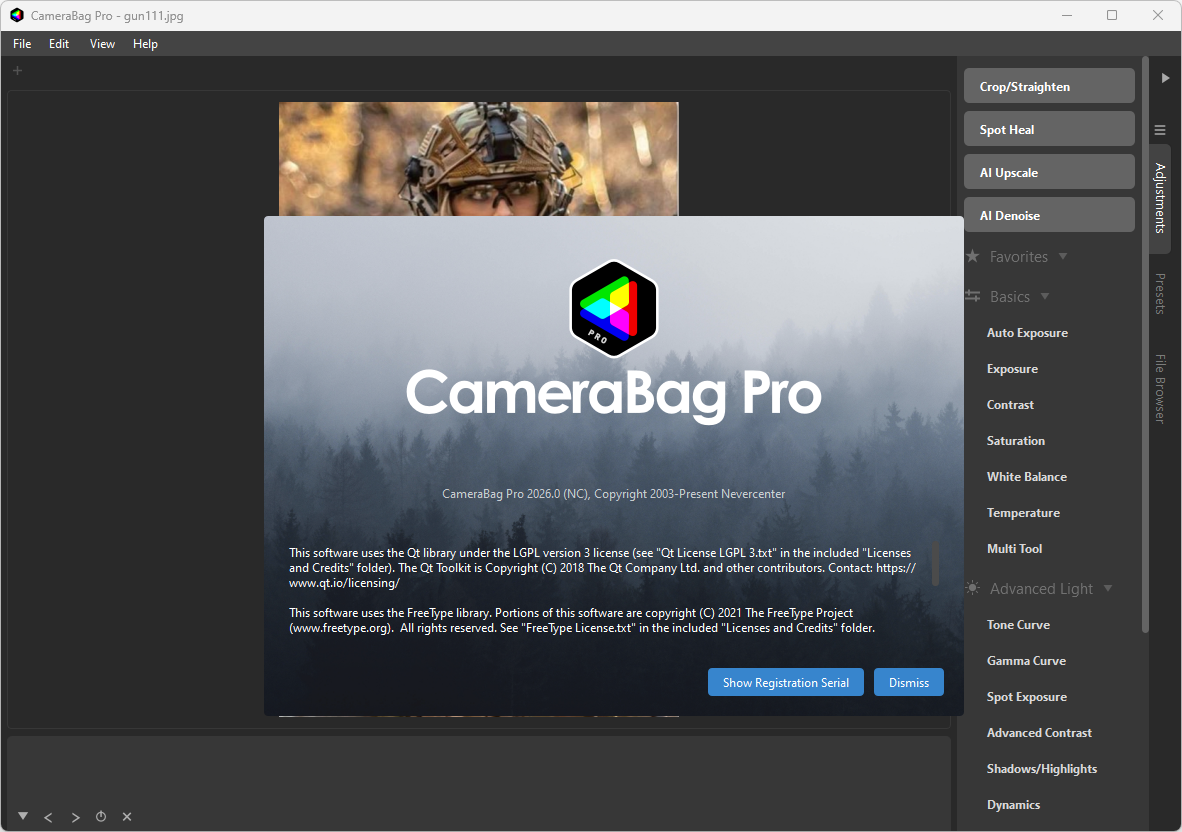Click the Advanced Light section heading
1182x832 pixels.
click(1041, 588)
